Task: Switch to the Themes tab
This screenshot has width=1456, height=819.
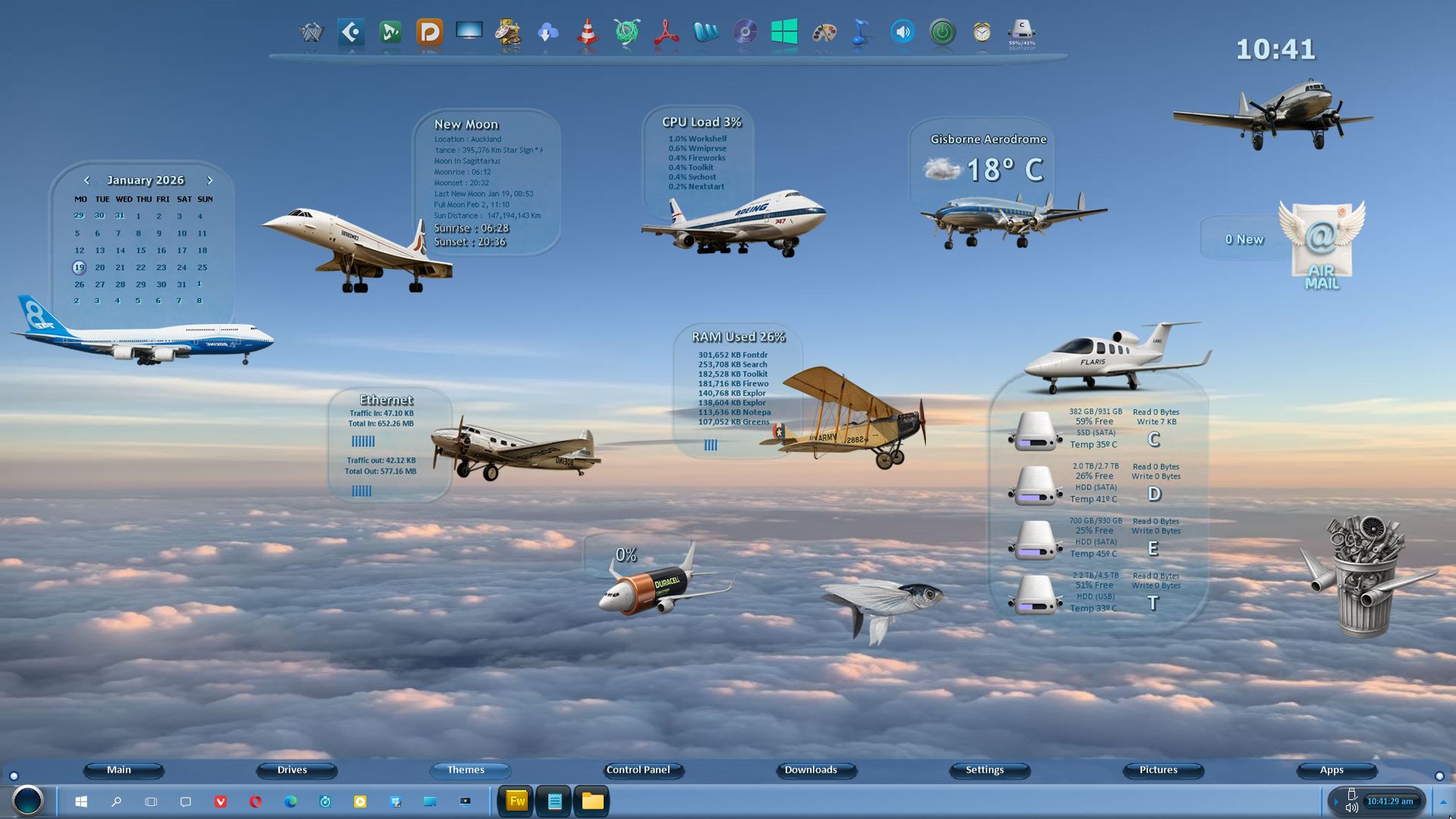Action: coord(466,770)
